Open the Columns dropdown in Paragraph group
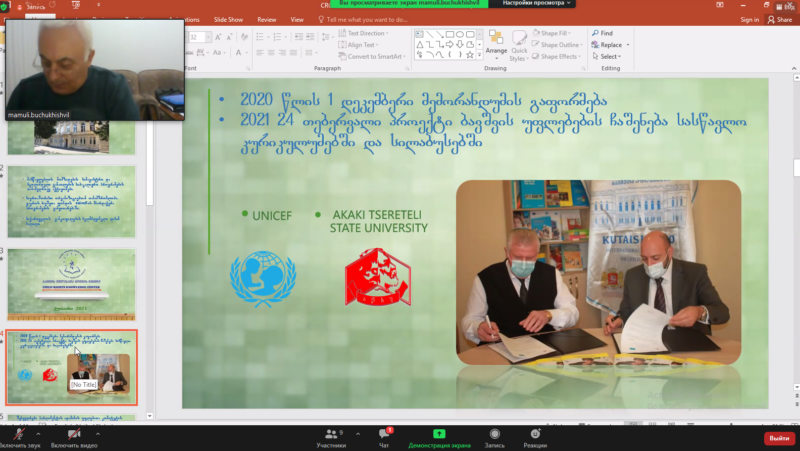The width and height of the screenshot is (800, 451). 310,53
